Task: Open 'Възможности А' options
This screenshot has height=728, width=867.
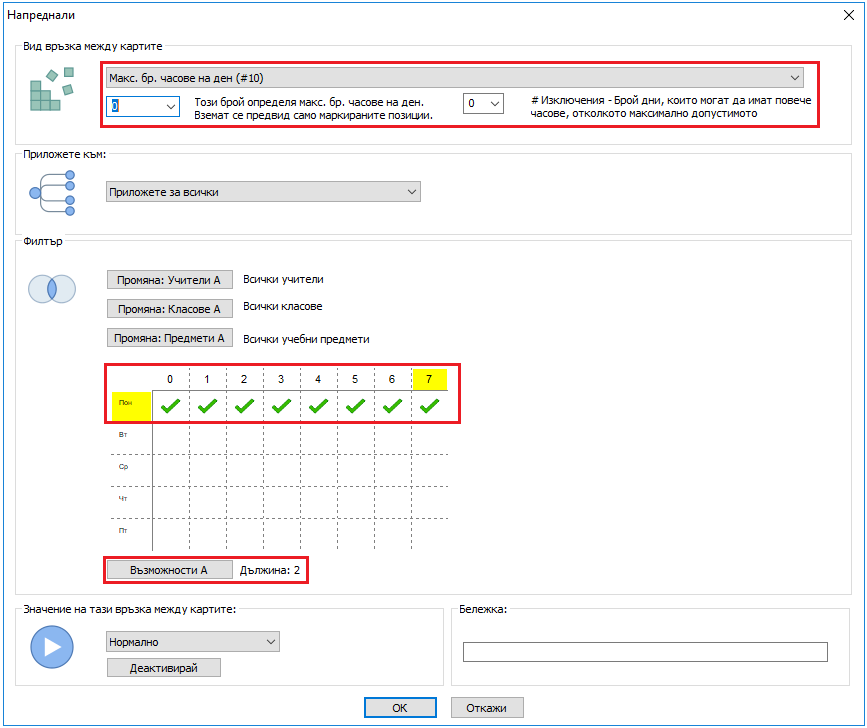Action: [x=169, y=570]
